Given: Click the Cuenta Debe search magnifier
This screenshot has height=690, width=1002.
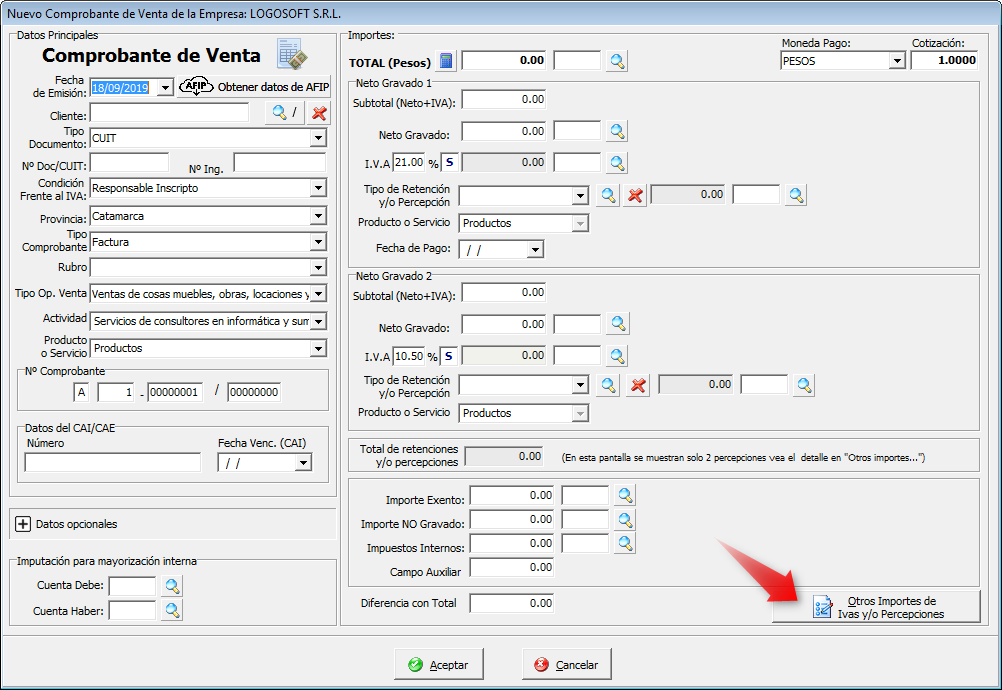Looking at the screenshot, I should coord(172,586).
